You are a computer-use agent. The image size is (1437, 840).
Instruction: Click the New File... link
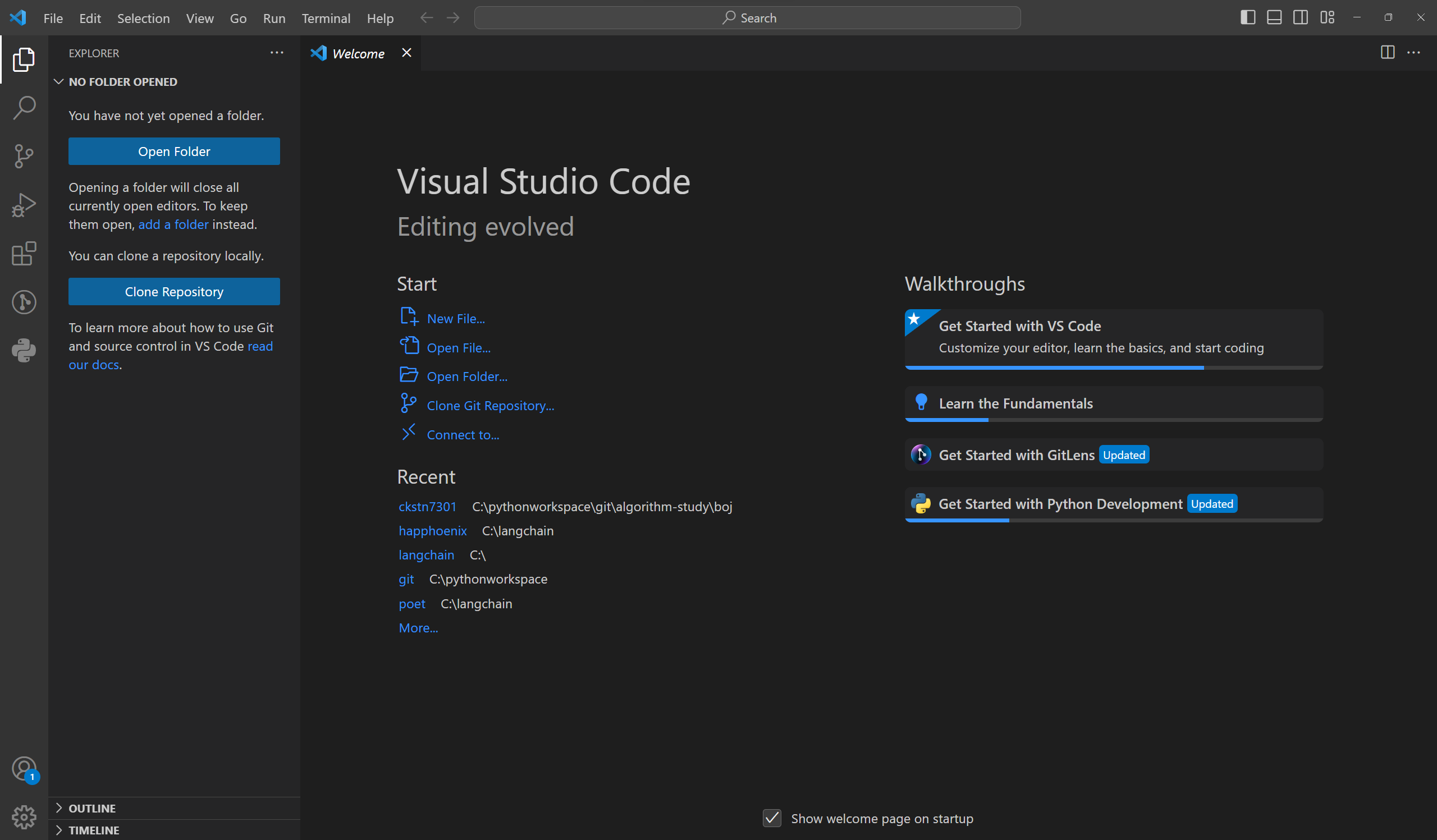coord(456,319)
